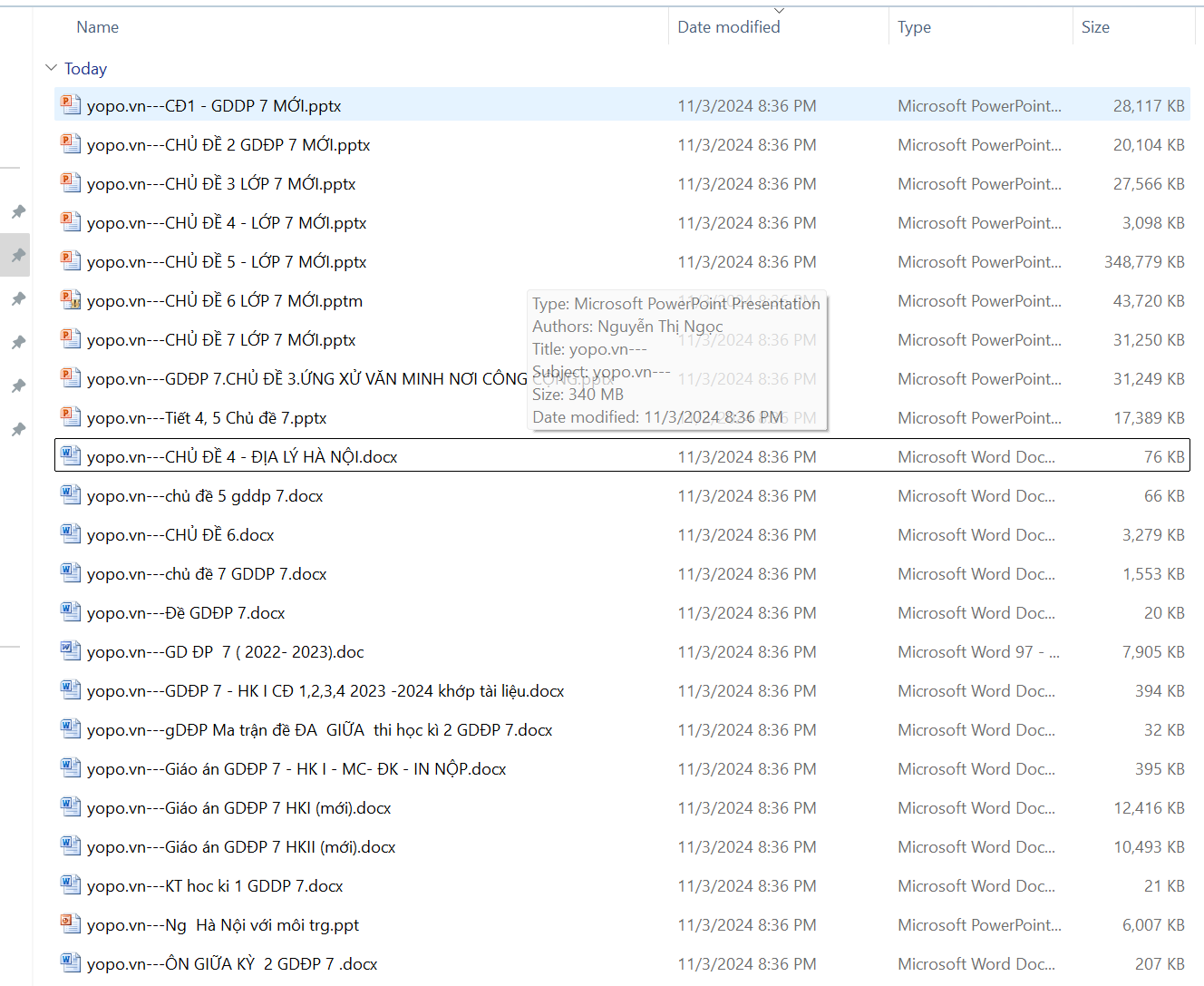The height and width of the screenshot is (986, 1204).
Task: Click the Today group label
Action: 85,69
